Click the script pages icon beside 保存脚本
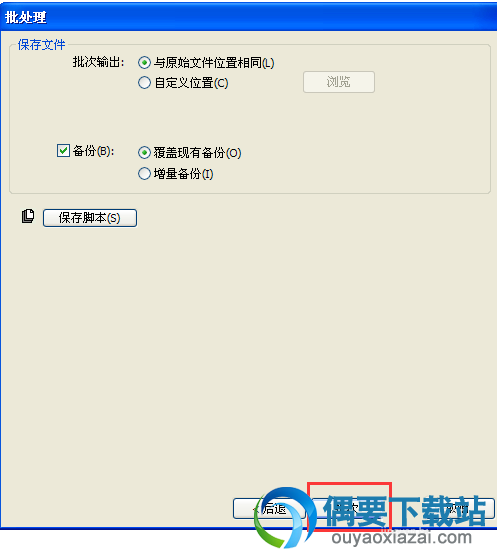The width and height of the screenshot is (497, 549). click(x=28, y=216)
